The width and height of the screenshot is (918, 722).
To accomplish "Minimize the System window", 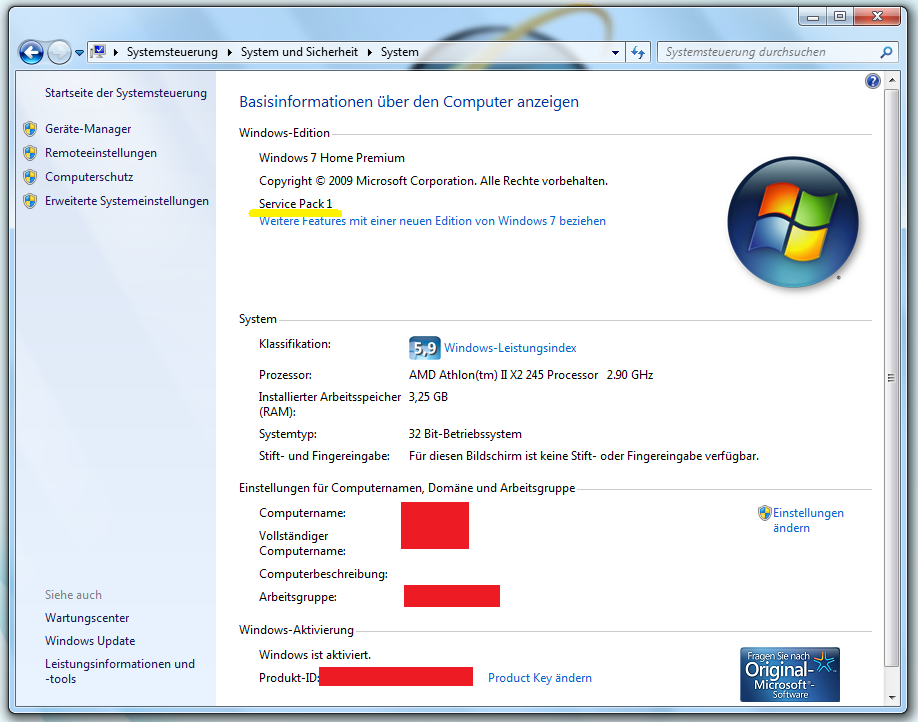I will (813, 17).
